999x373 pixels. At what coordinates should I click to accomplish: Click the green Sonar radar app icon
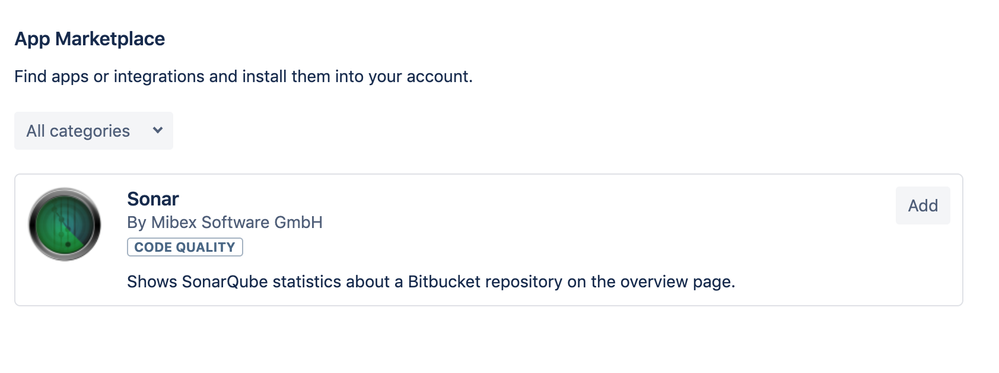pos(64,224)
